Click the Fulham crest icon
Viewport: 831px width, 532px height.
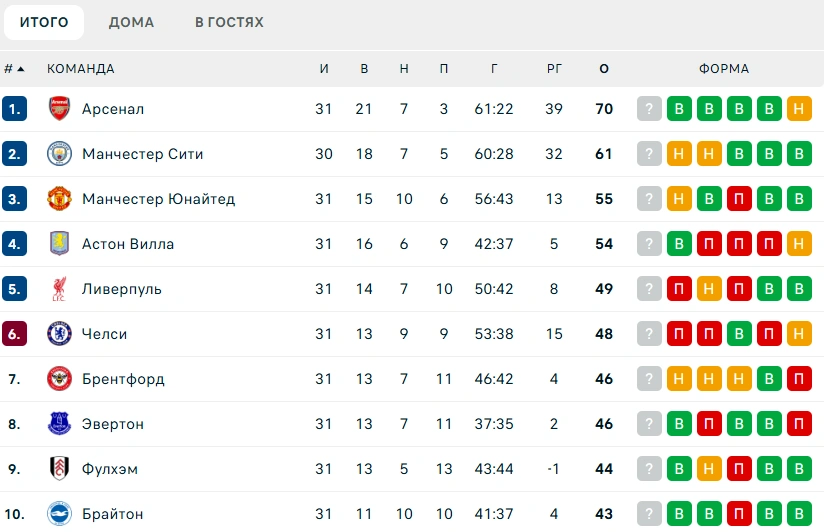60,469
